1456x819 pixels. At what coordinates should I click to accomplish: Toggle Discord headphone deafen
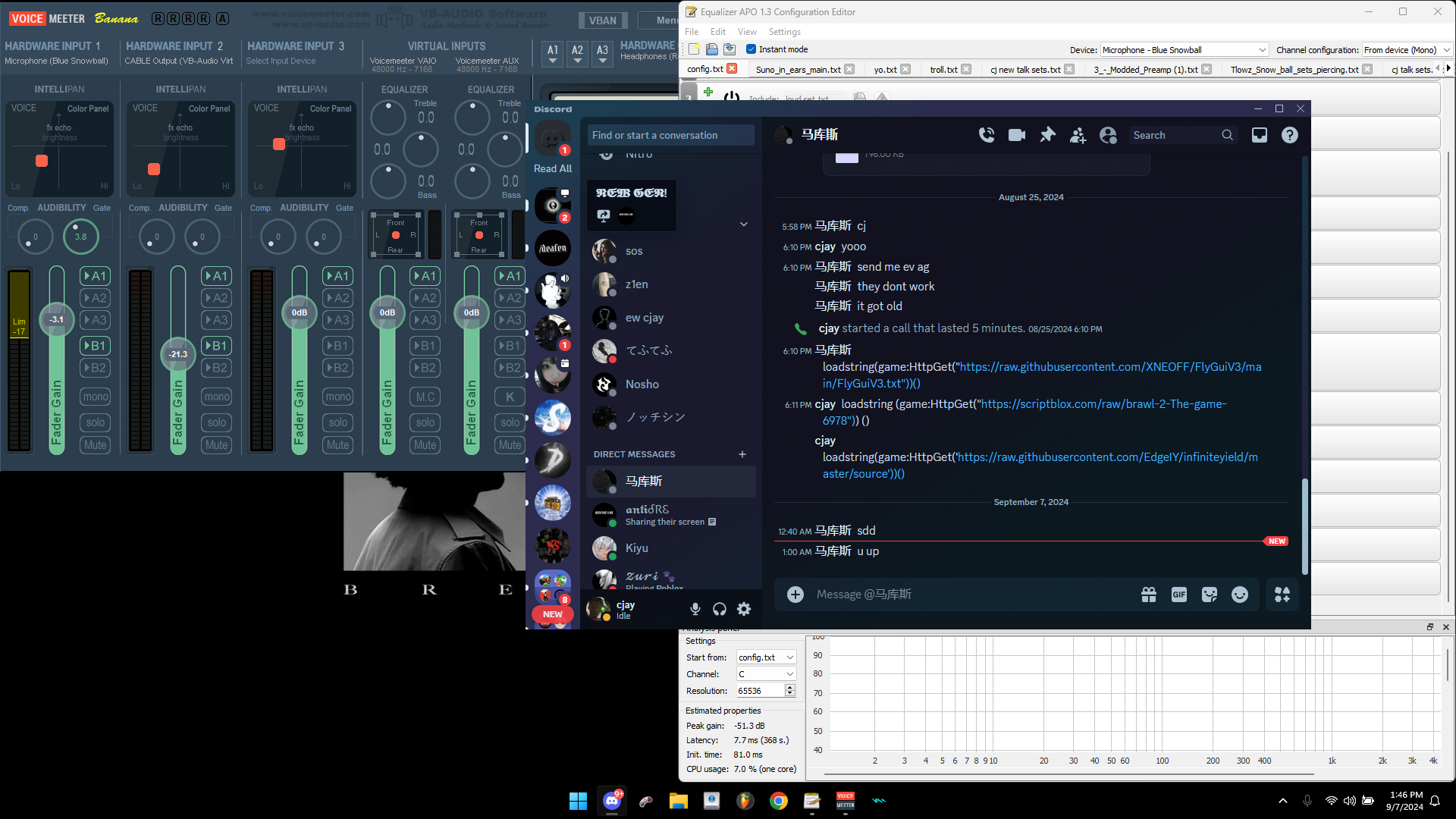point(720,609)
